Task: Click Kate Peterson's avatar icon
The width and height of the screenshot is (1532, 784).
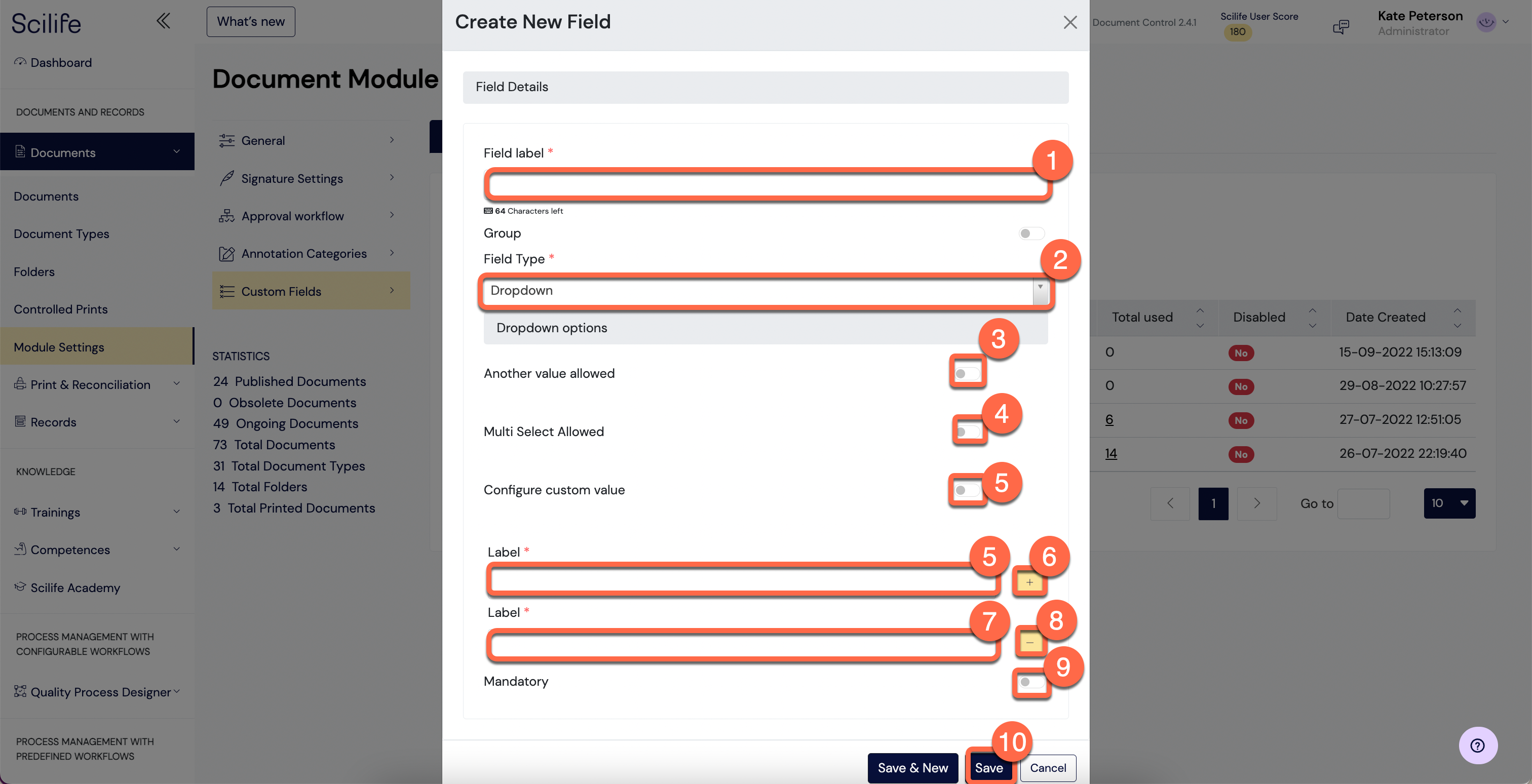Action: click(x=1486, y=23)
